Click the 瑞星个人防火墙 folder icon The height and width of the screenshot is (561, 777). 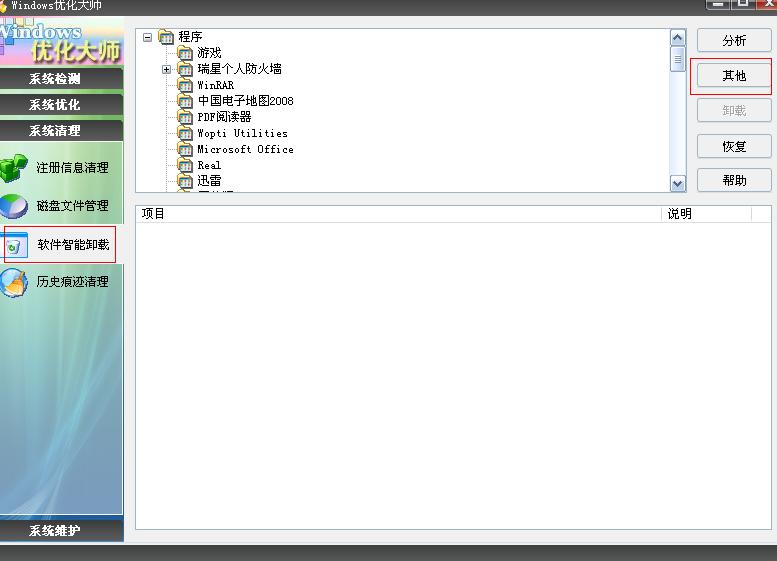185,69
